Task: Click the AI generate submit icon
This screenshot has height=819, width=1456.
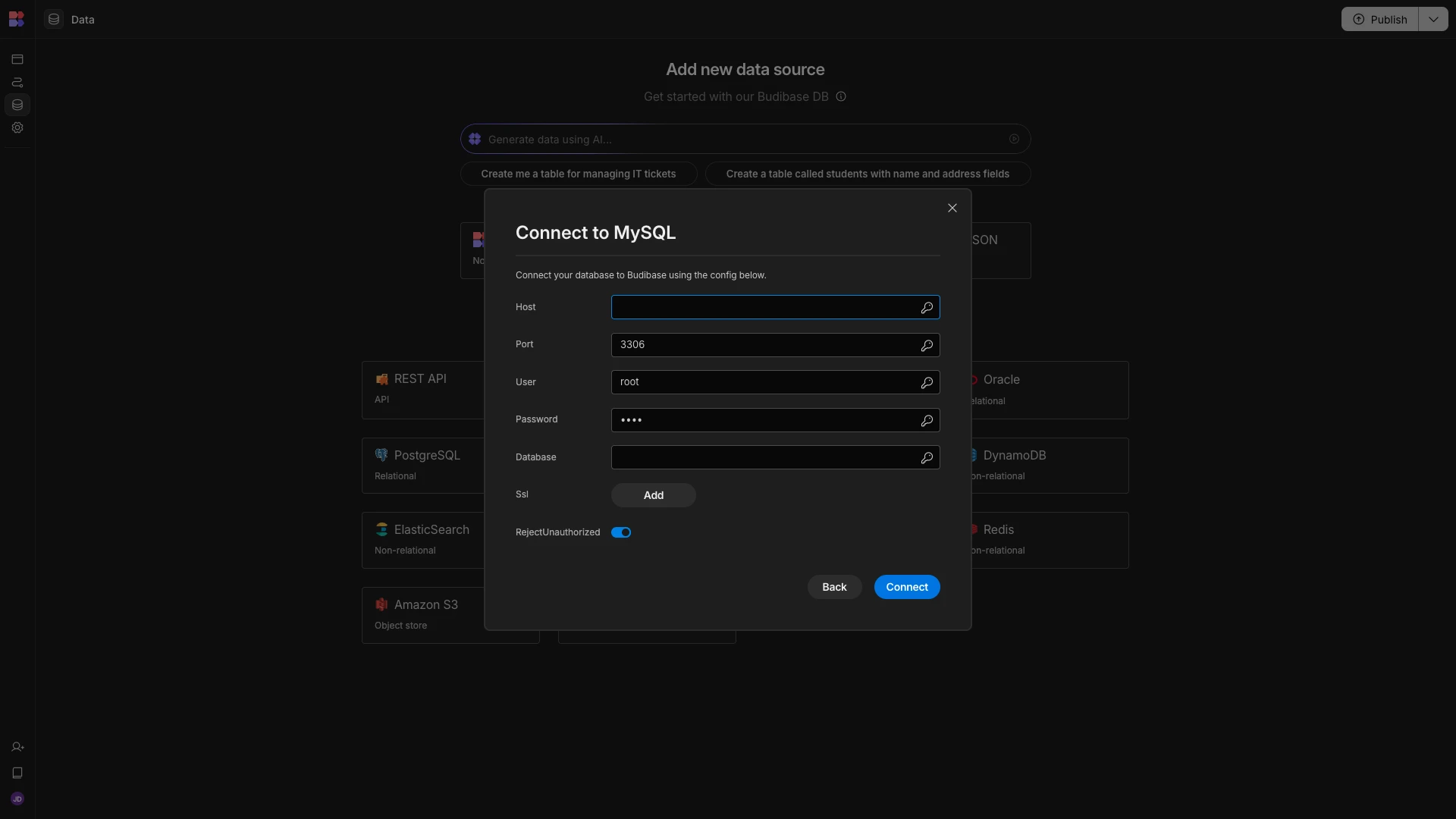Action: (1014, 139)
